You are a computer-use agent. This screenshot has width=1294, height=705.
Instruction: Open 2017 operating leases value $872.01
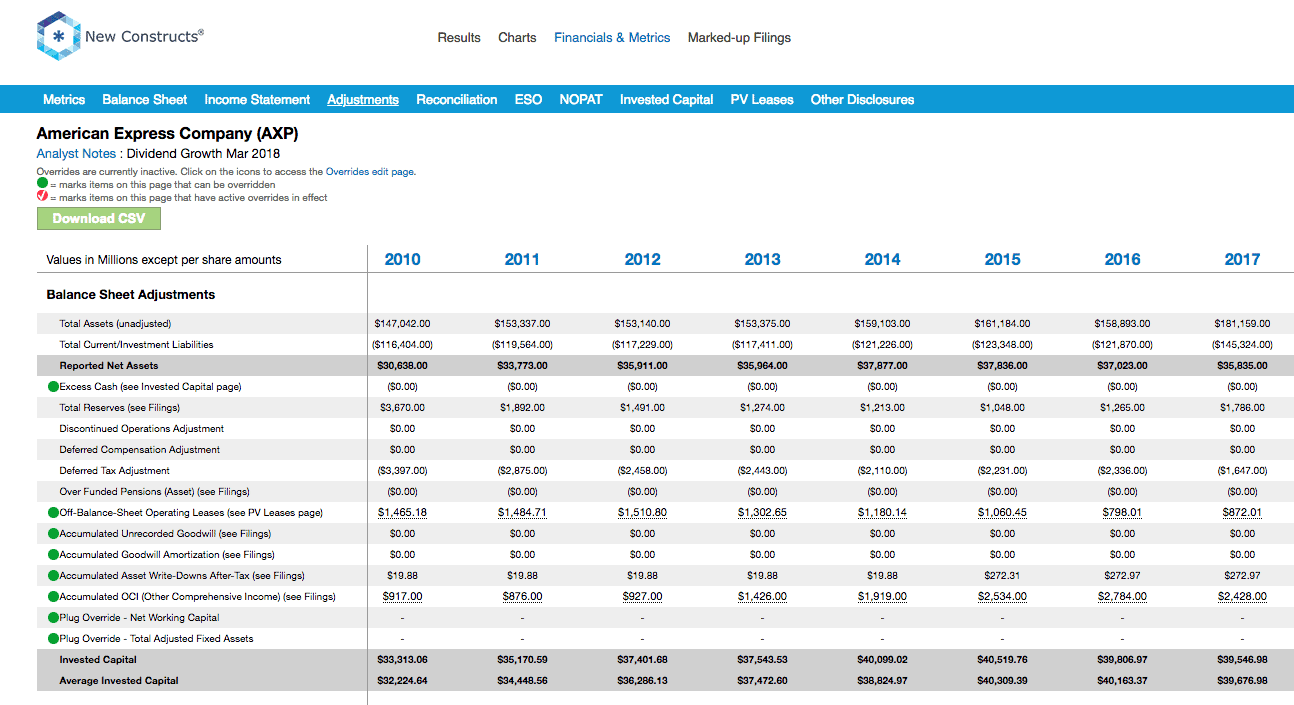(x=1242, y=513)
